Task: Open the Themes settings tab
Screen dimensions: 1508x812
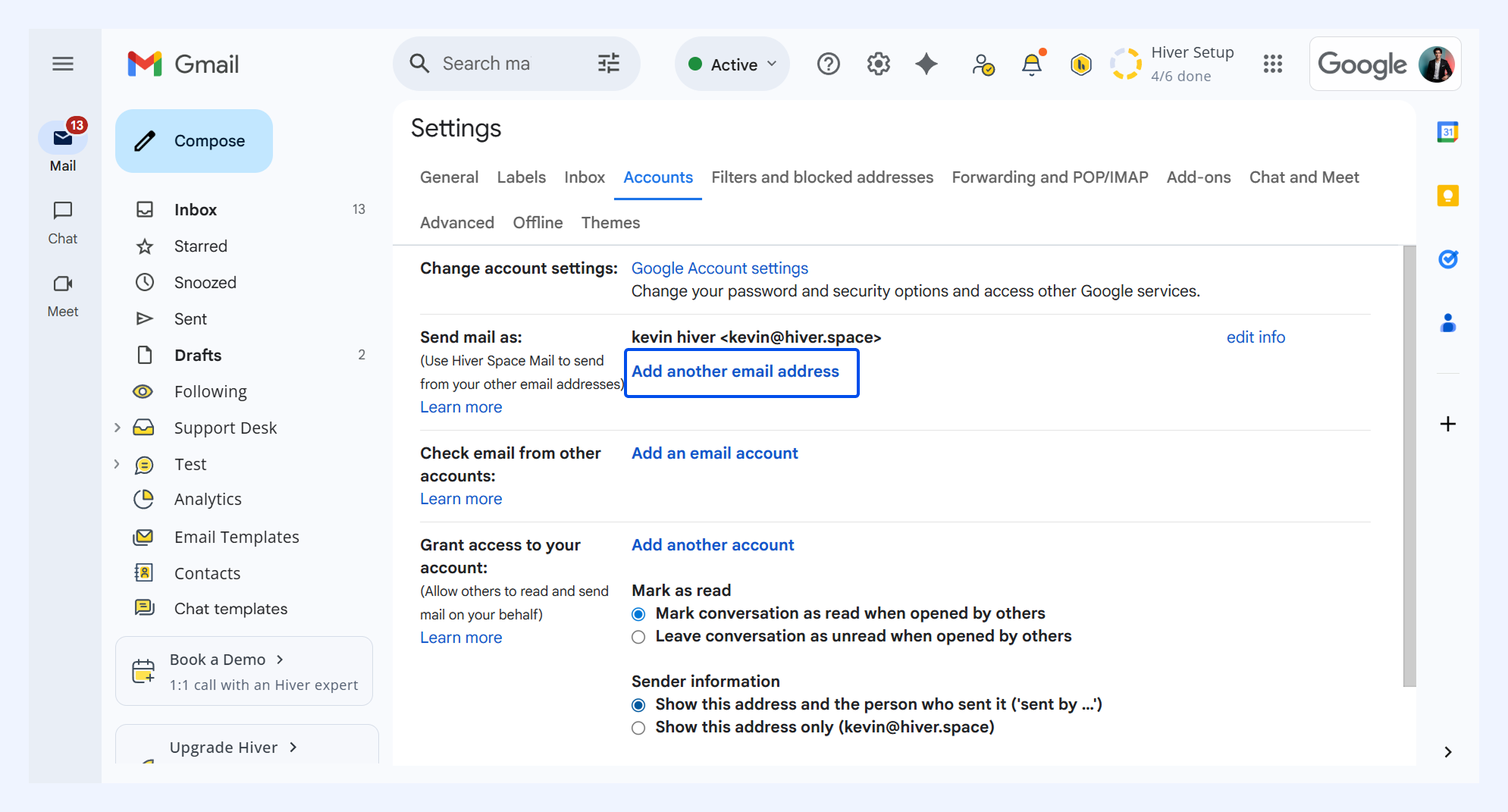Action: coord(610,223)
